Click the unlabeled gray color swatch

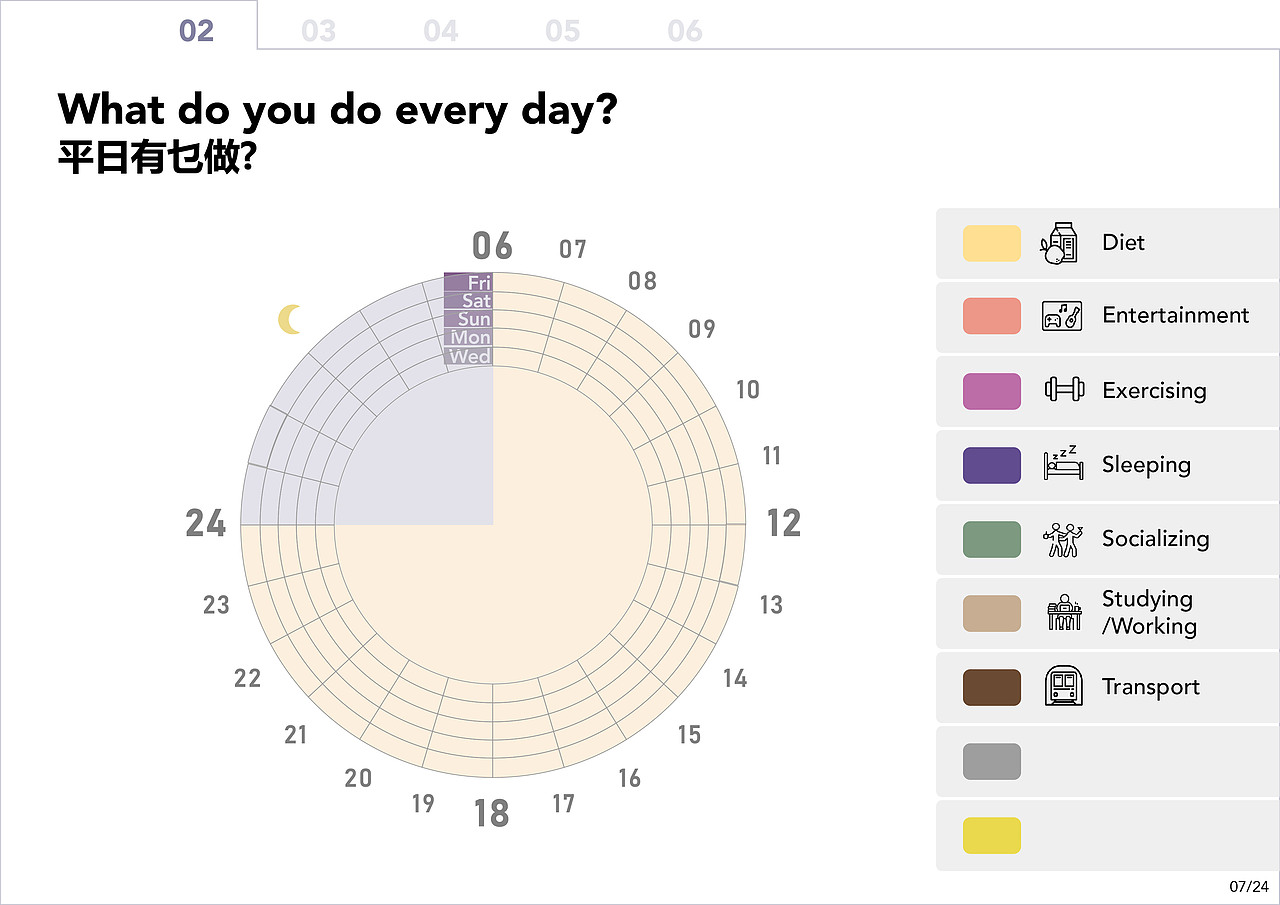pyautogui.click(x=992, y=761)
